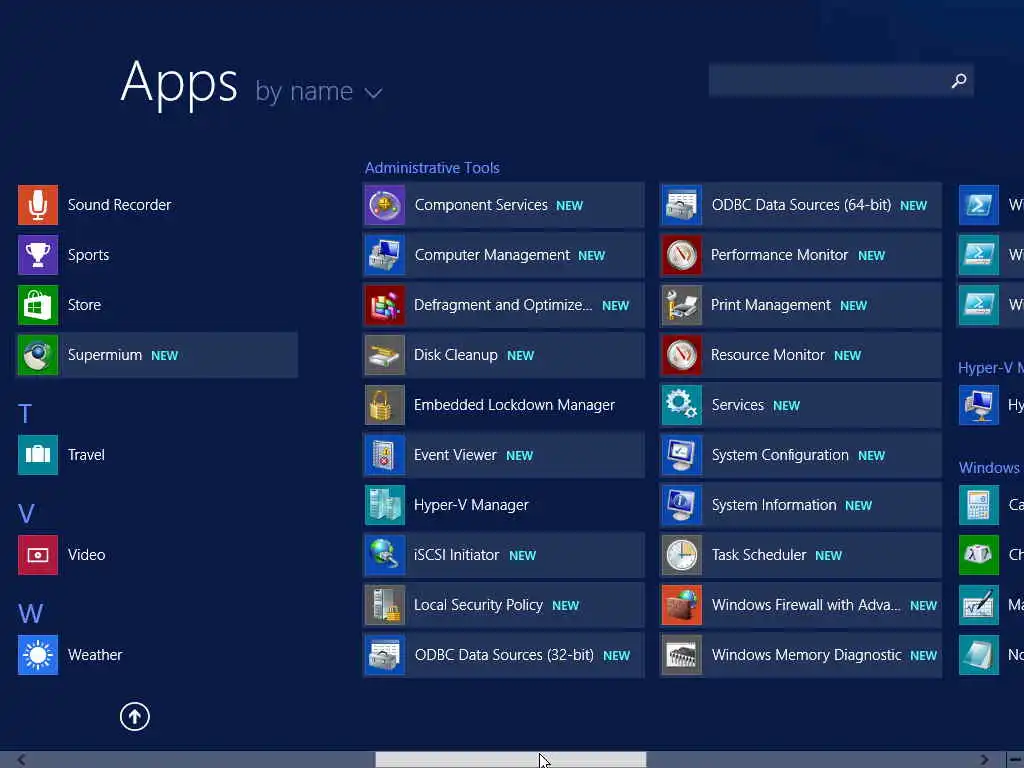Click the 'Windows Memory Diagnostic' label text
Image resolution: width=1024 pixels, height=768 pixels.
807,654
